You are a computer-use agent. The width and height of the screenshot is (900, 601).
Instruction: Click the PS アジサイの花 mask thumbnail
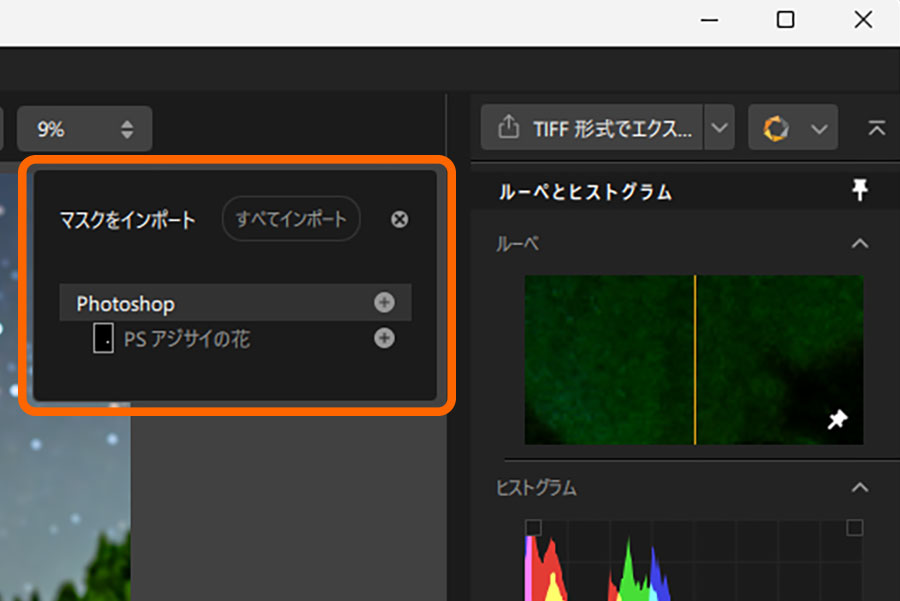[x=103, y=338]
